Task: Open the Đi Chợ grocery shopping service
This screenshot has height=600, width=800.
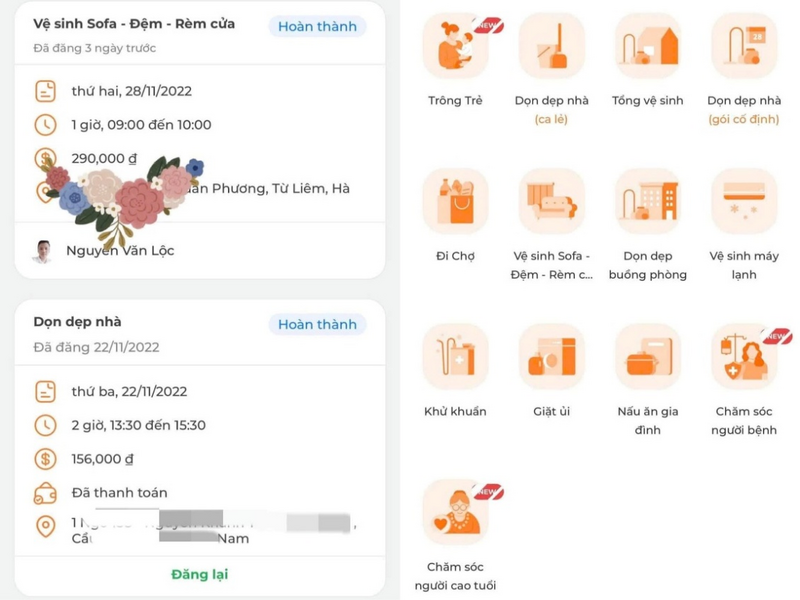Action: coord(455,200)
